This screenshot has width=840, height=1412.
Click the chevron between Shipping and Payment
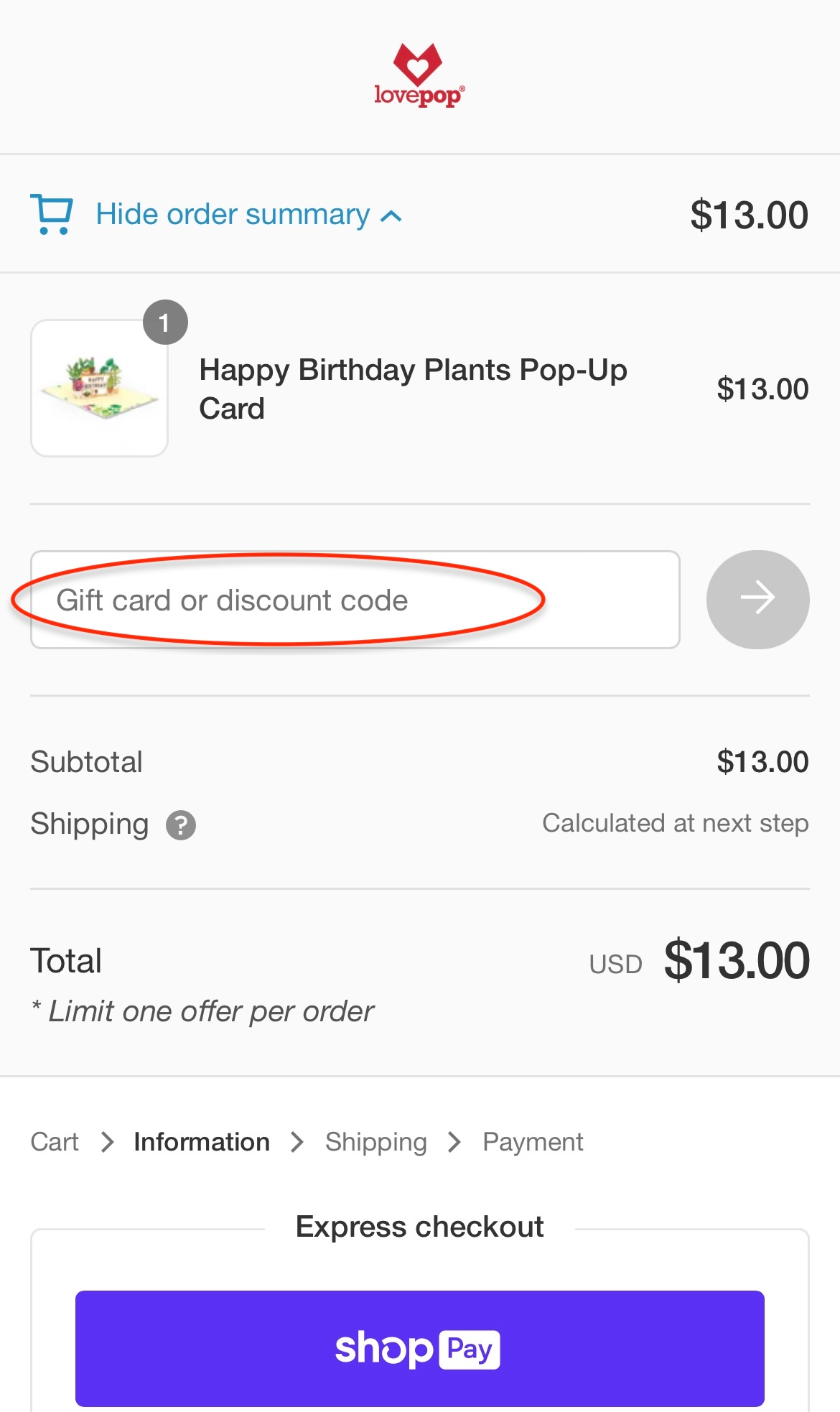pyautogui.click(x=454, y=1142)
